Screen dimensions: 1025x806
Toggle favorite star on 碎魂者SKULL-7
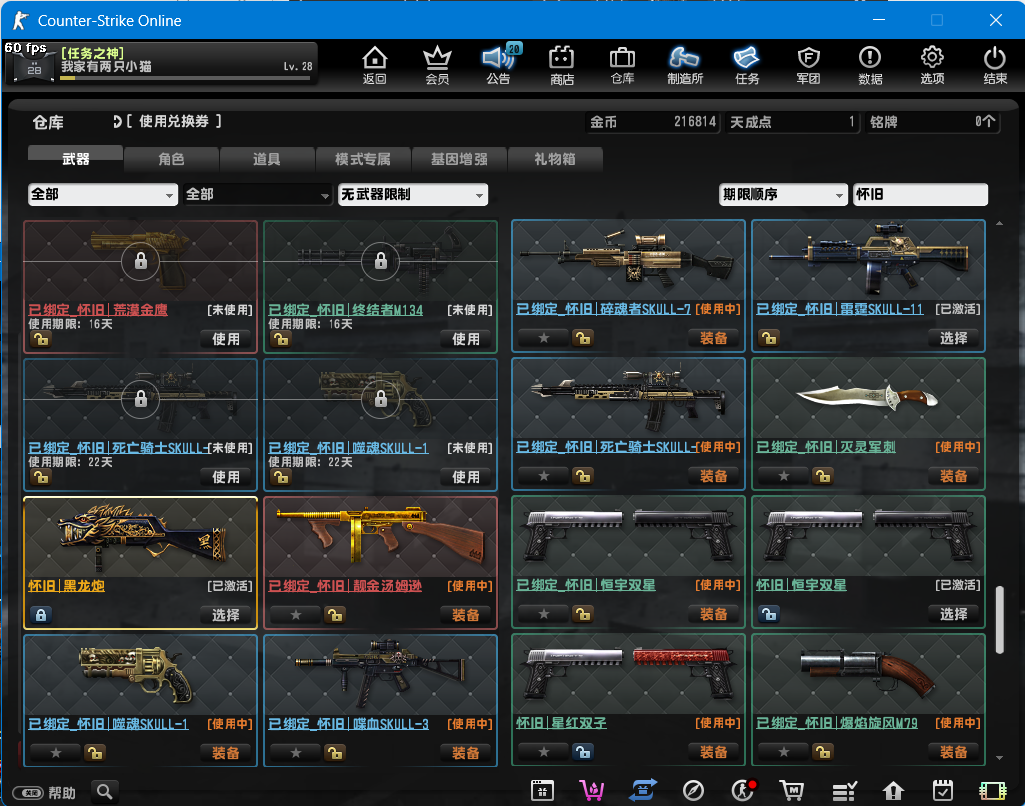point(543,338)
